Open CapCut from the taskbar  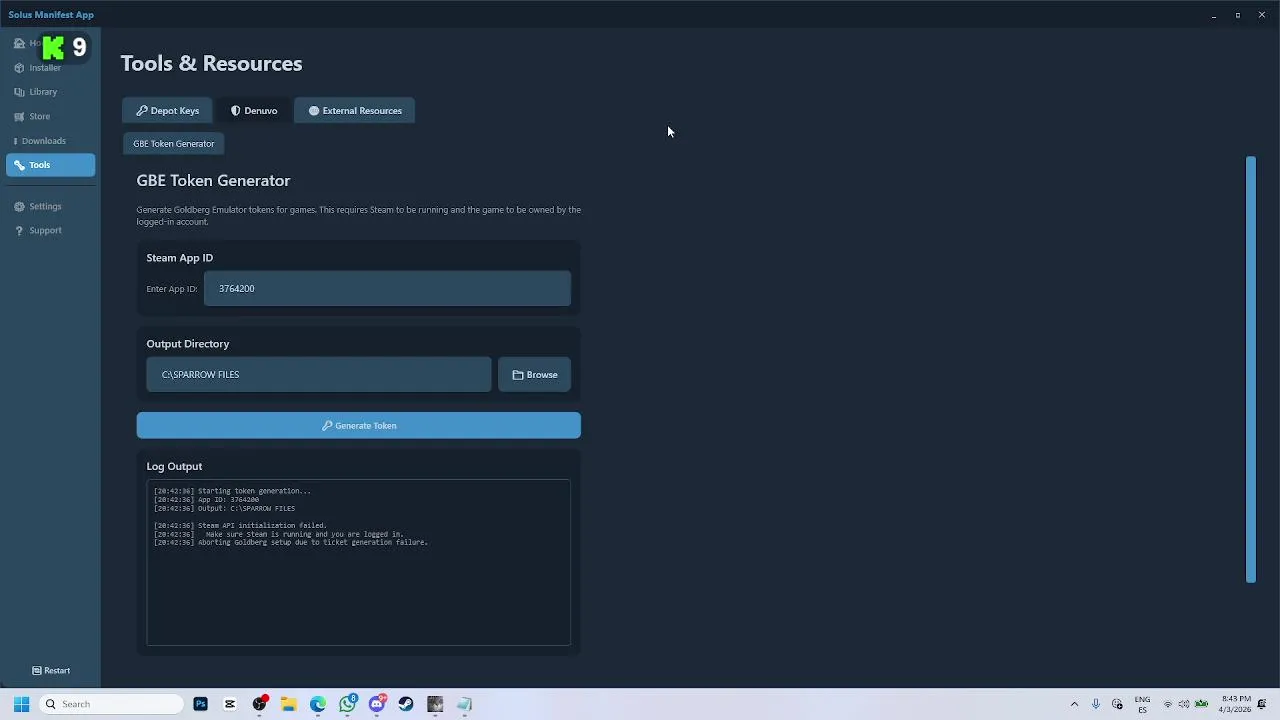pos(230,704)
